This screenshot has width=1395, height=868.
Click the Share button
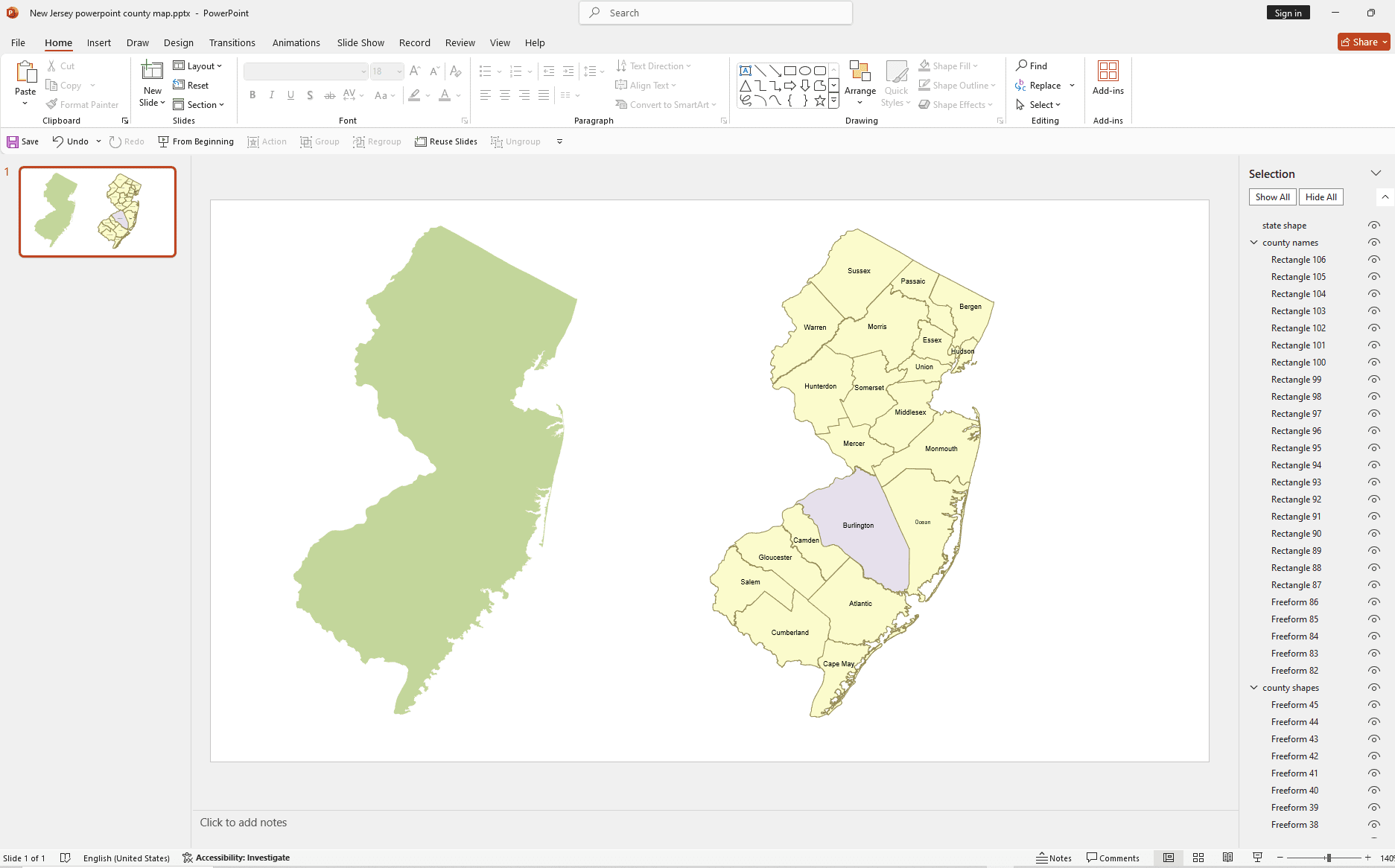1364,42
